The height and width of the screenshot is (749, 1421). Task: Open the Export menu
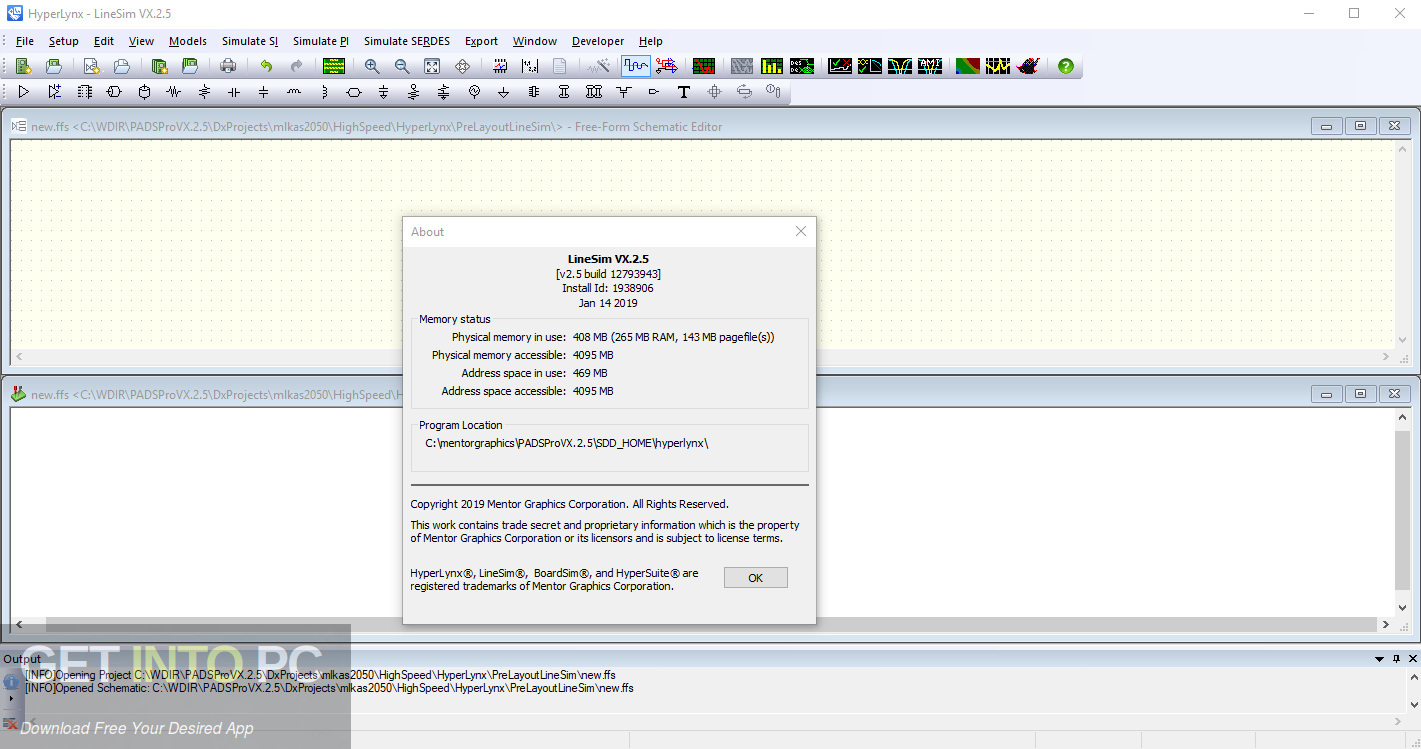coord(481,41)
